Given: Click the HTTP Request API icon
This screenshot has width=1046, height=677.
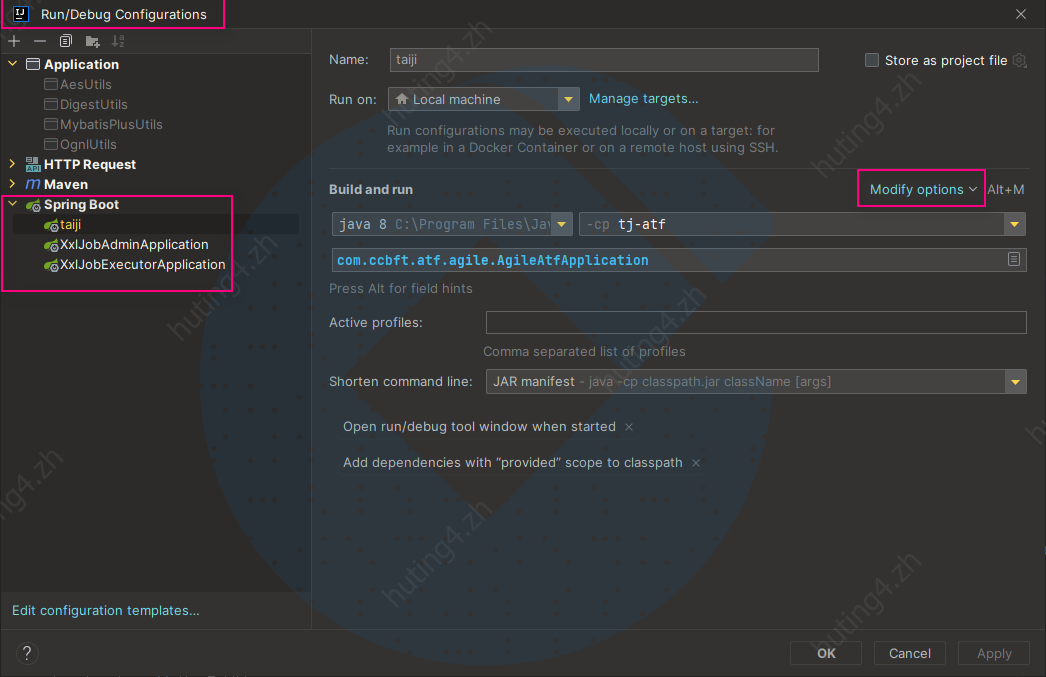Looking at the screenshot, I should point(33,164).
